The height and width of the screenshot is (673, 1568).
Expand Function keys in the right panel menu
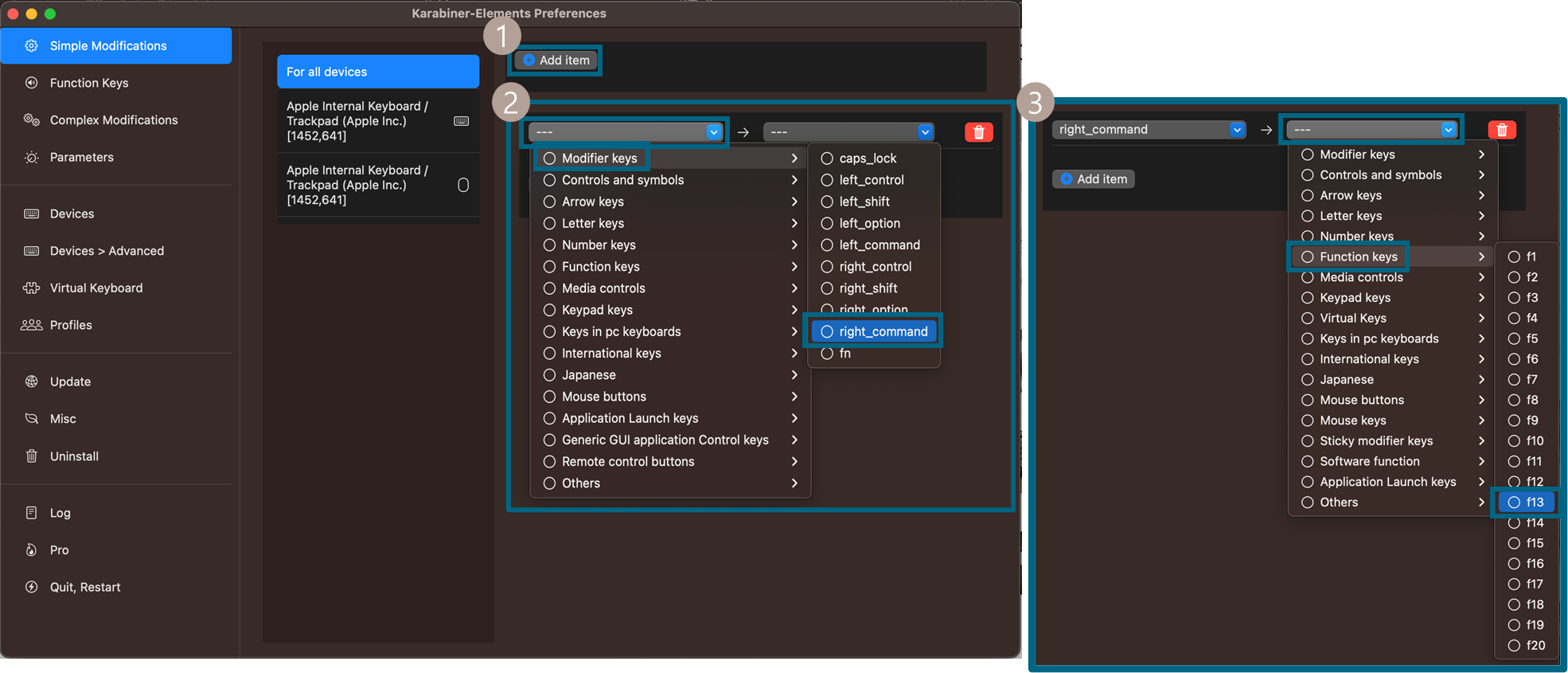pos(1391,256)
